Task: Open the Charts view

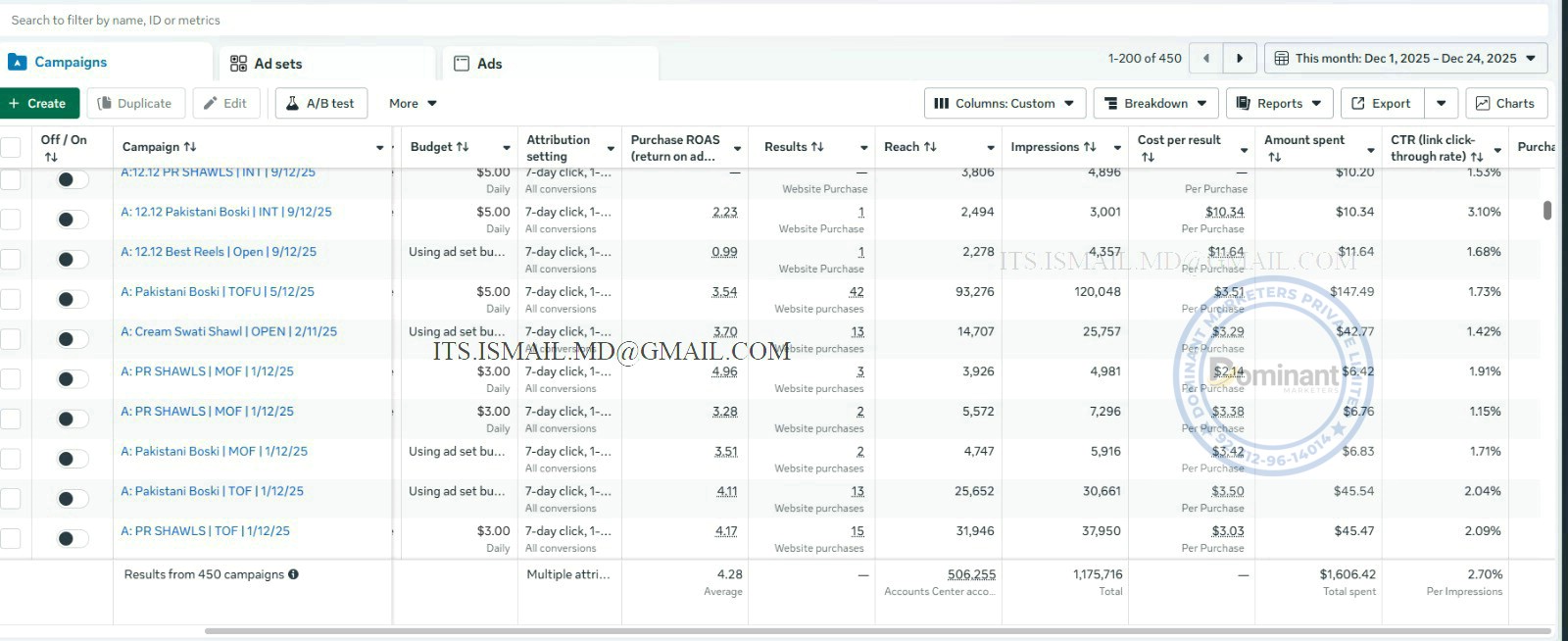Action: [x=1505, y=103]
